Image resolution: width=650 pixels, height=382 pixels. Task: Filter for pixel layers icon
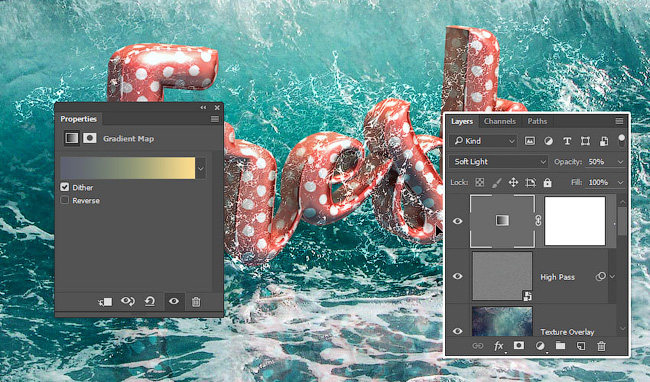point(530,141)
